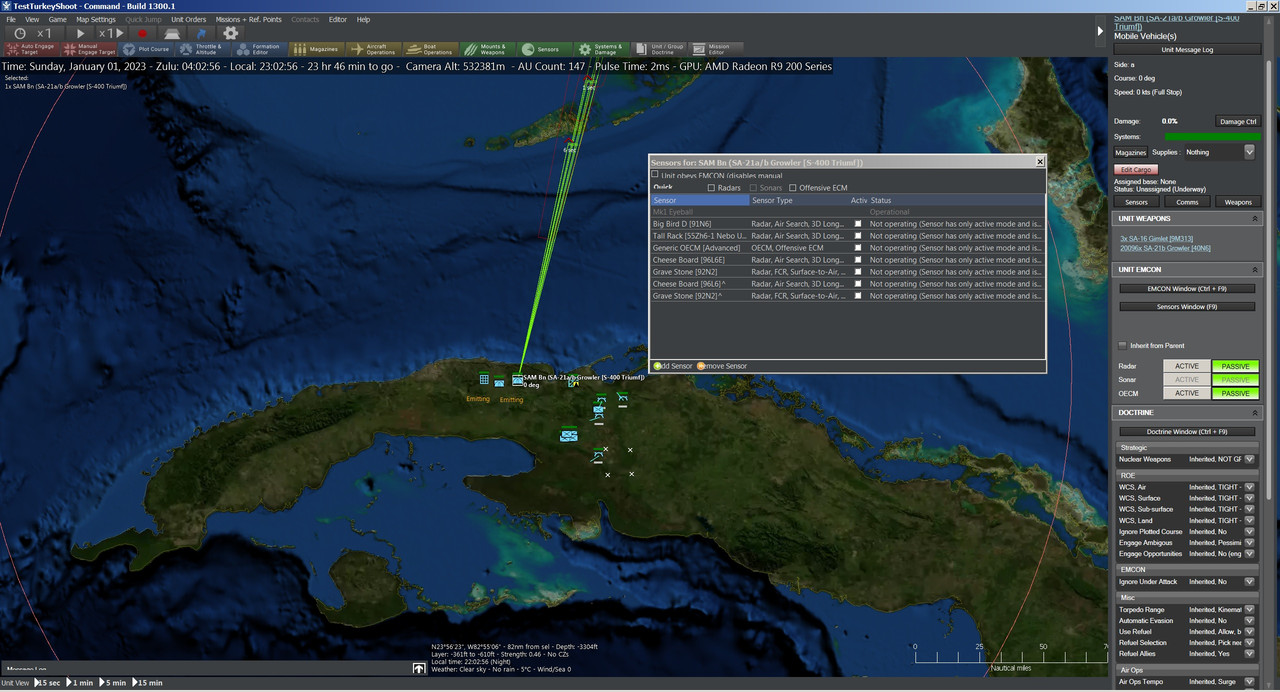Click the unit platform icon in toolbar
The height and width of the screenshot is (692, 1280).
[172, 33]
